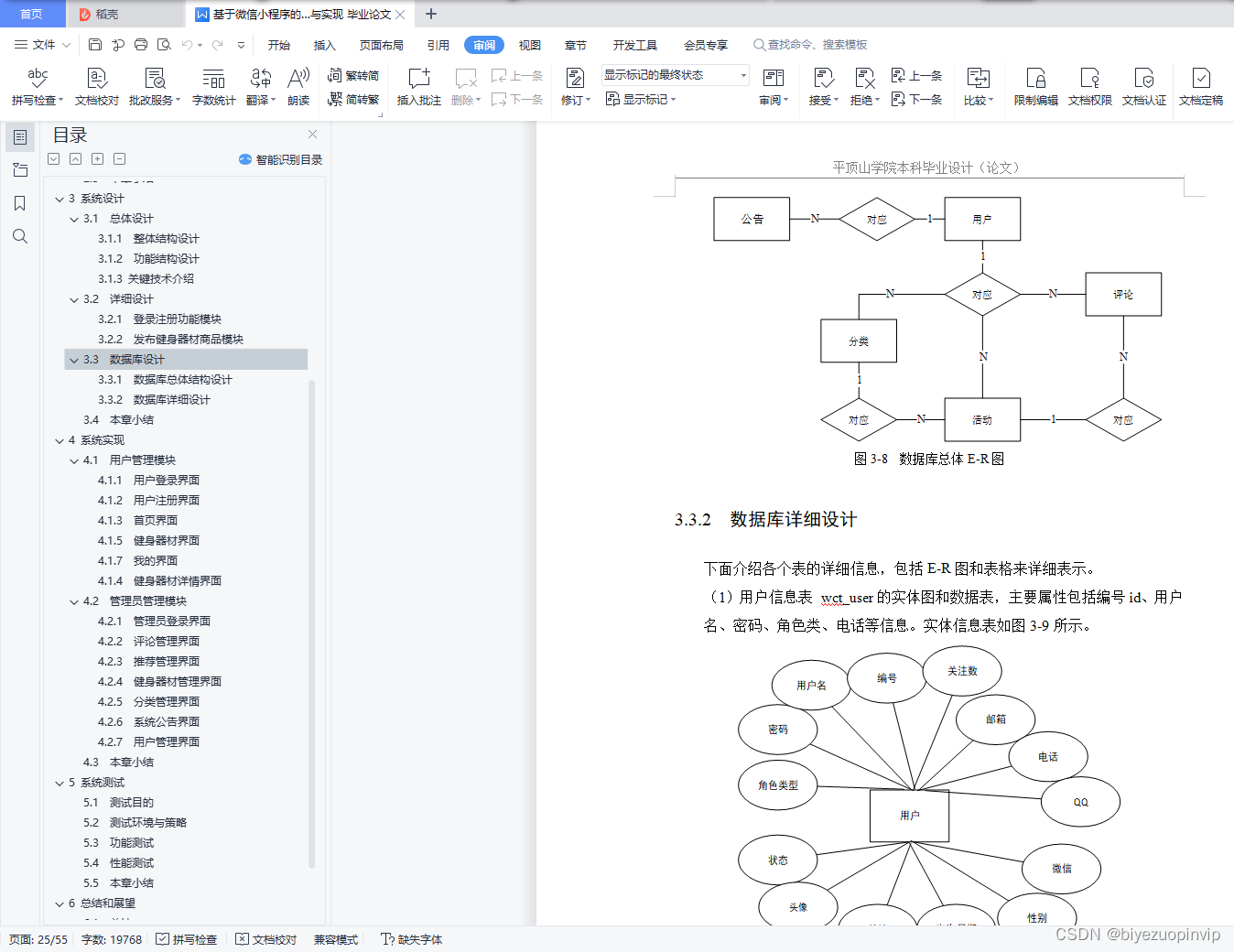Click the 拒绝 reject change icon
Screen dimensions: 1234x952
[864, 78]
